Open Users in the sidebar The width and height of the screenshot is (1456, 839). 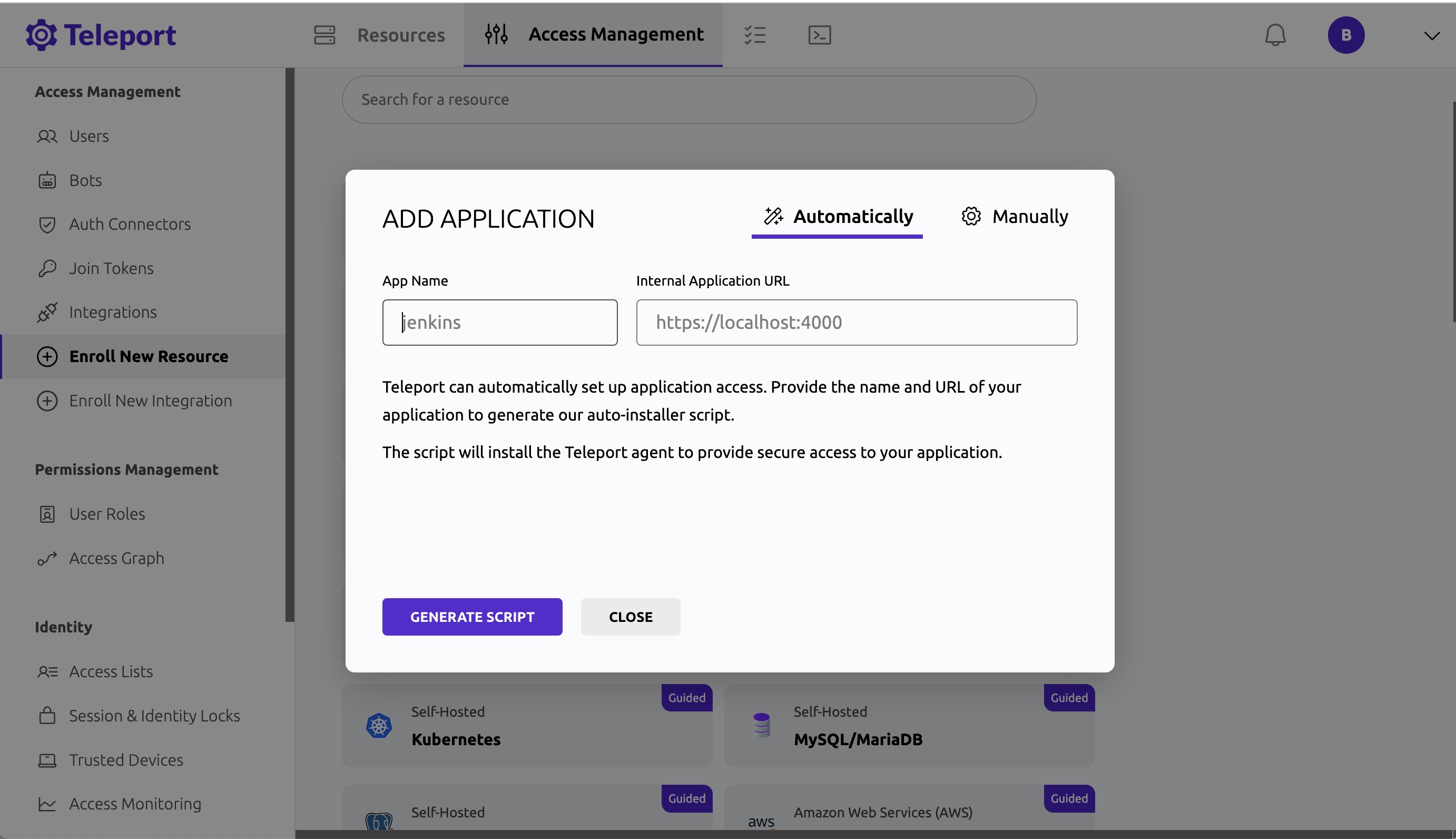click(x=143, y=136)
